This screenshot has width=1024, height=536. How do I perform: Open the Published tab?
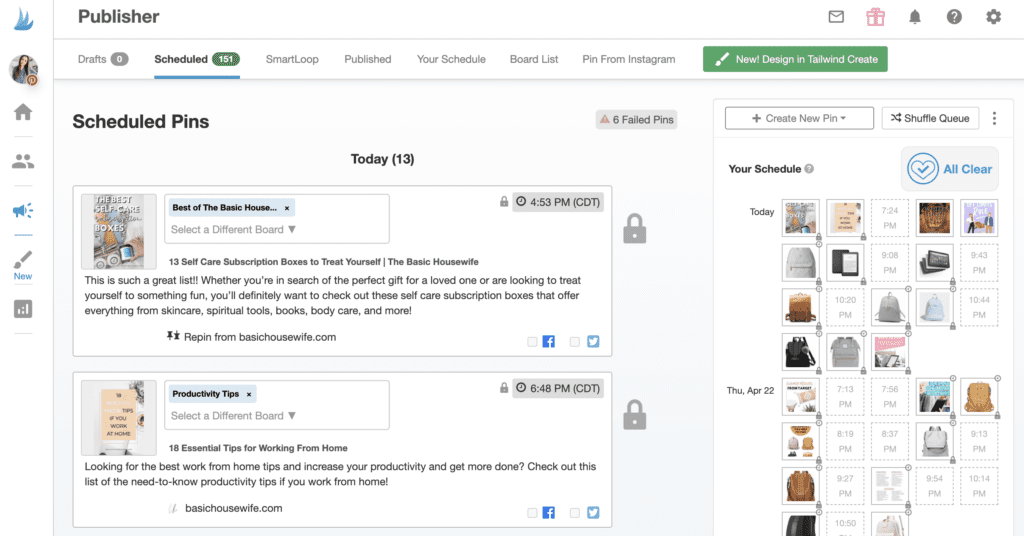pyautogui.click(x=368, y=59)
